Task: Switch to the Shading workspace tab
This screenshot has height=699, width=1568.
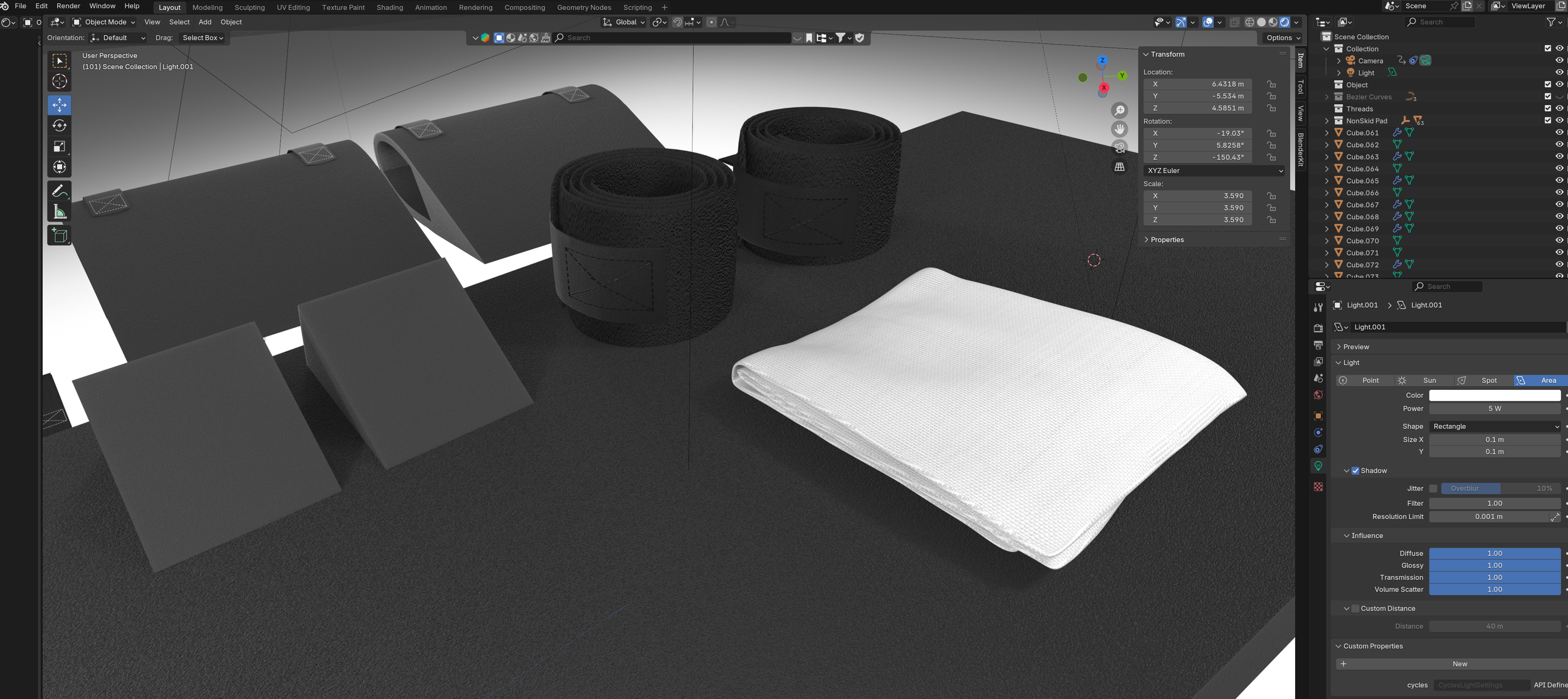Action: 389,8
